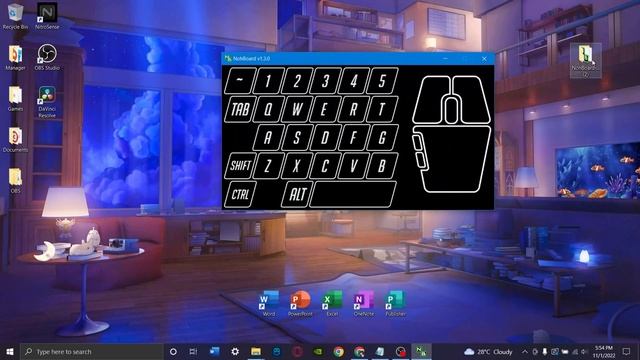Click the Z key in NohBoard

[x=268, y=166]
